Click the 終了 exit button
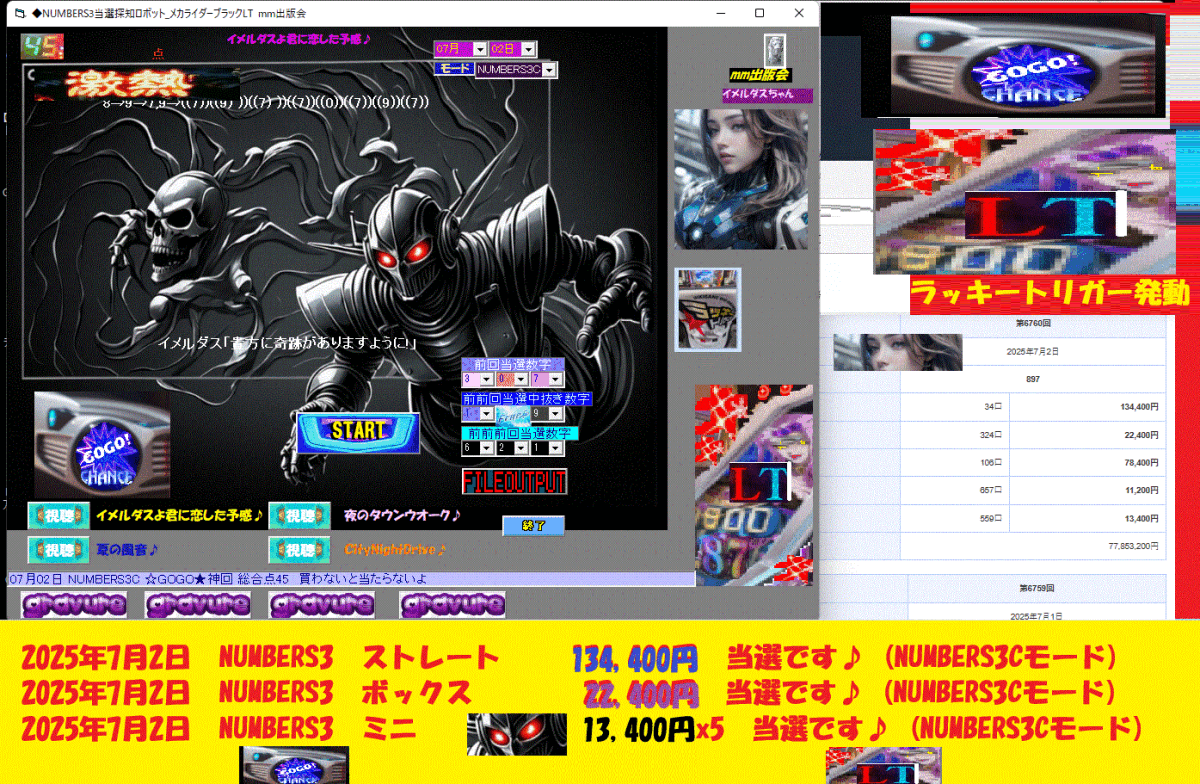Viewport: 1200px width, 784px height. click(533, 526)
